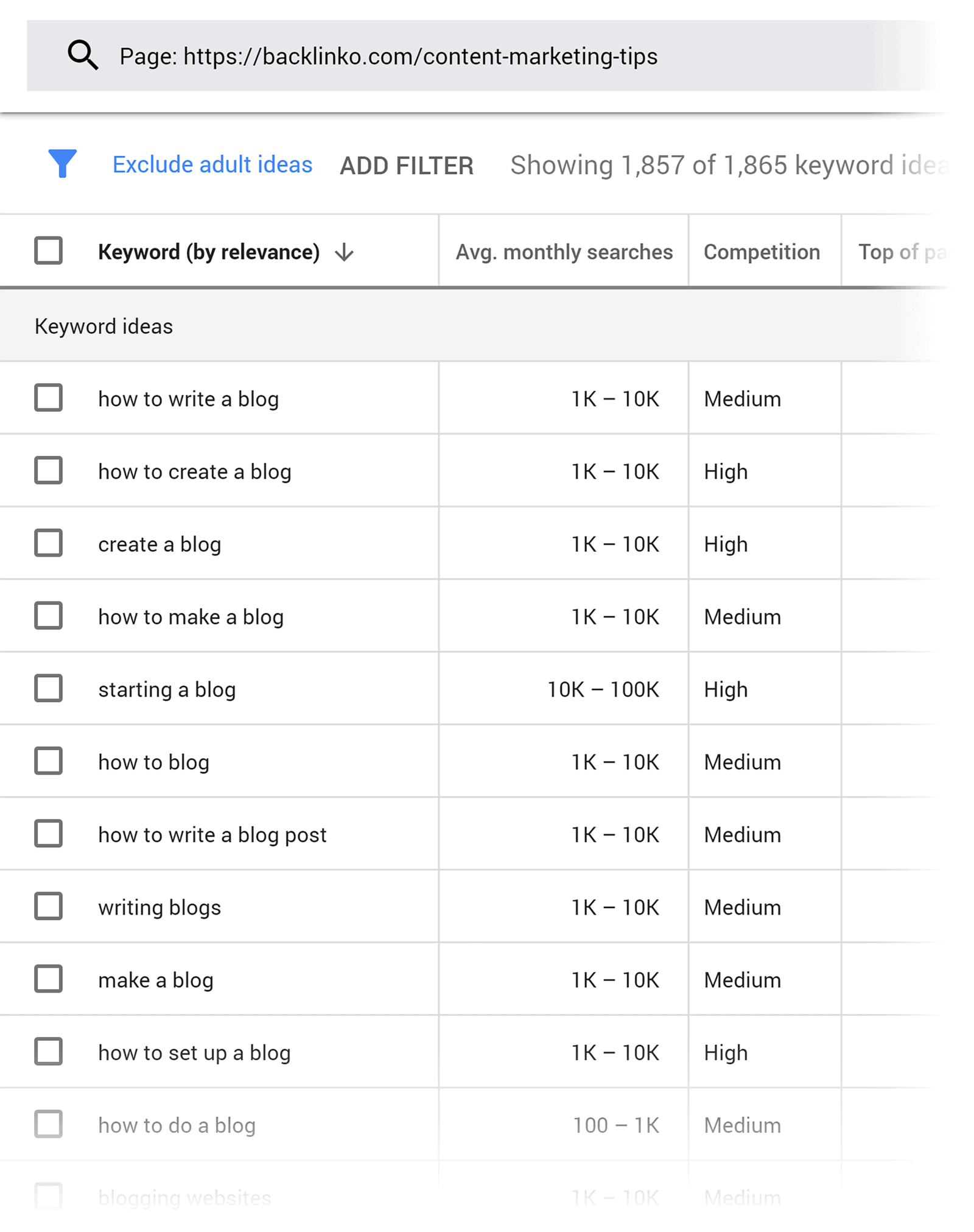Click the 'Competition' column header
This screenshot has width=974, height=1232.
click(x=763, y=252)
